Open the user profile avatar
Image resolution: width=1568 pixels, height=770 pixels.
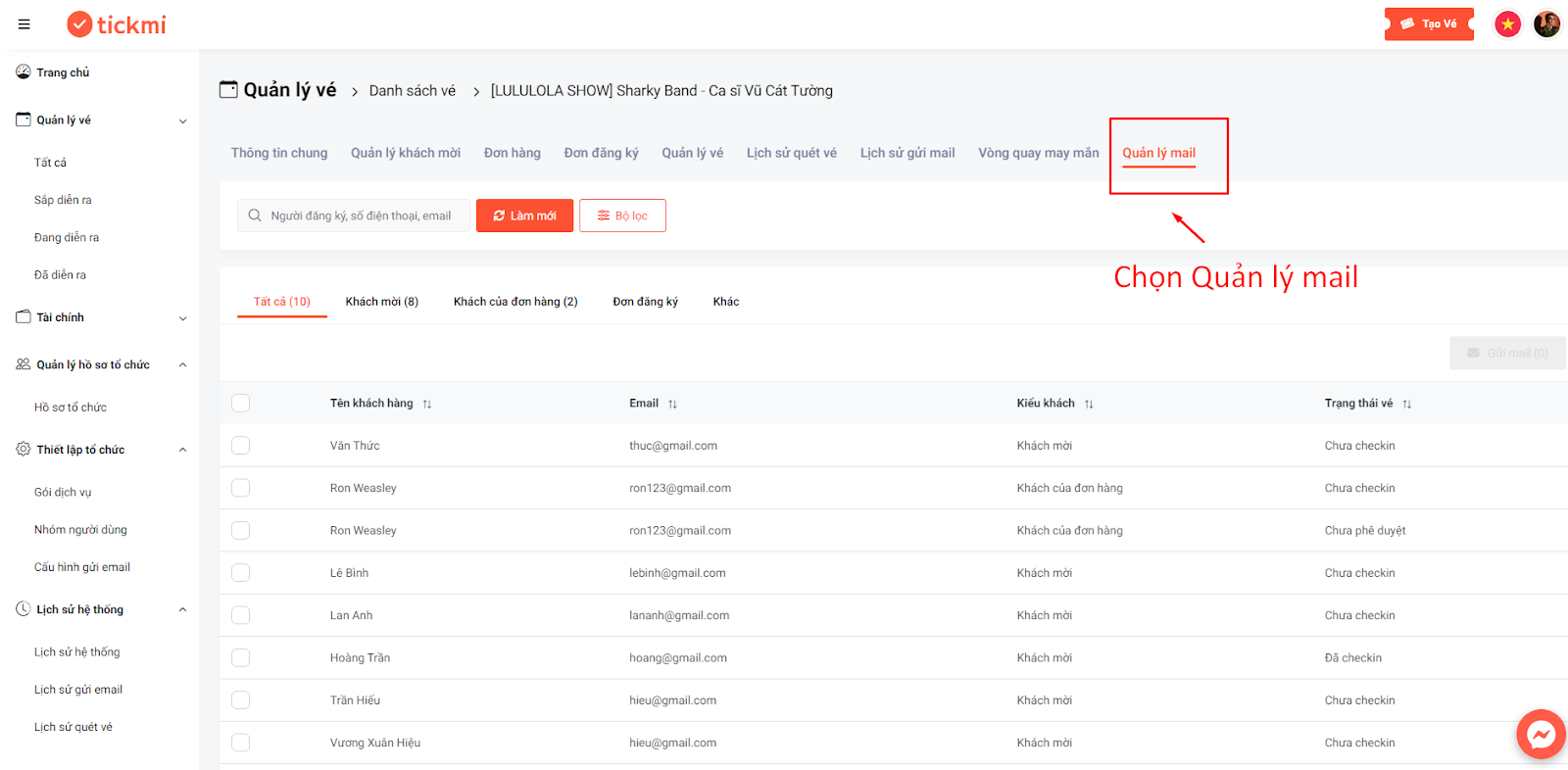[1546, 24]
